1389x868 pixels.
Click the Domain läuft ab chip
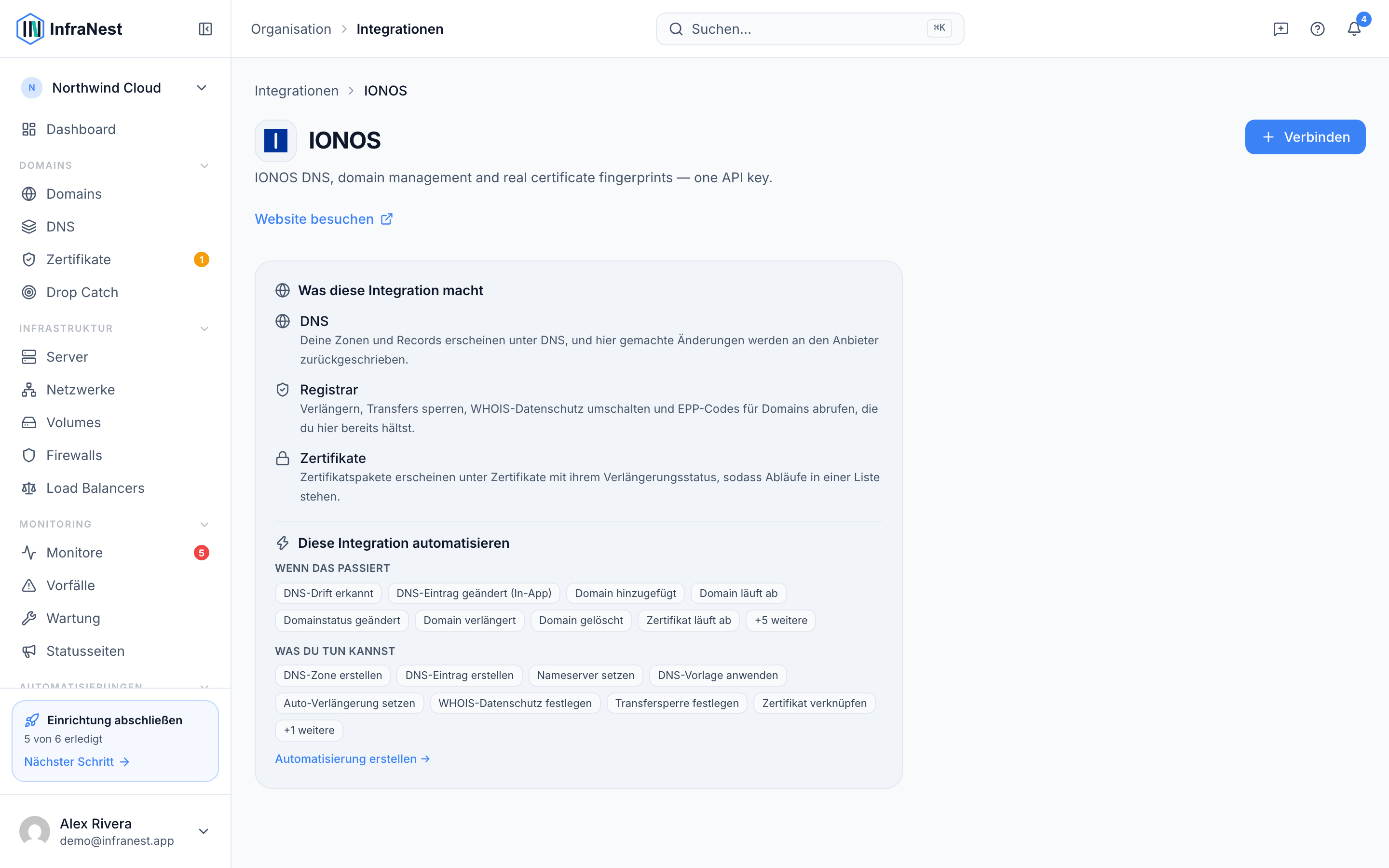click(x=739, y=593)
